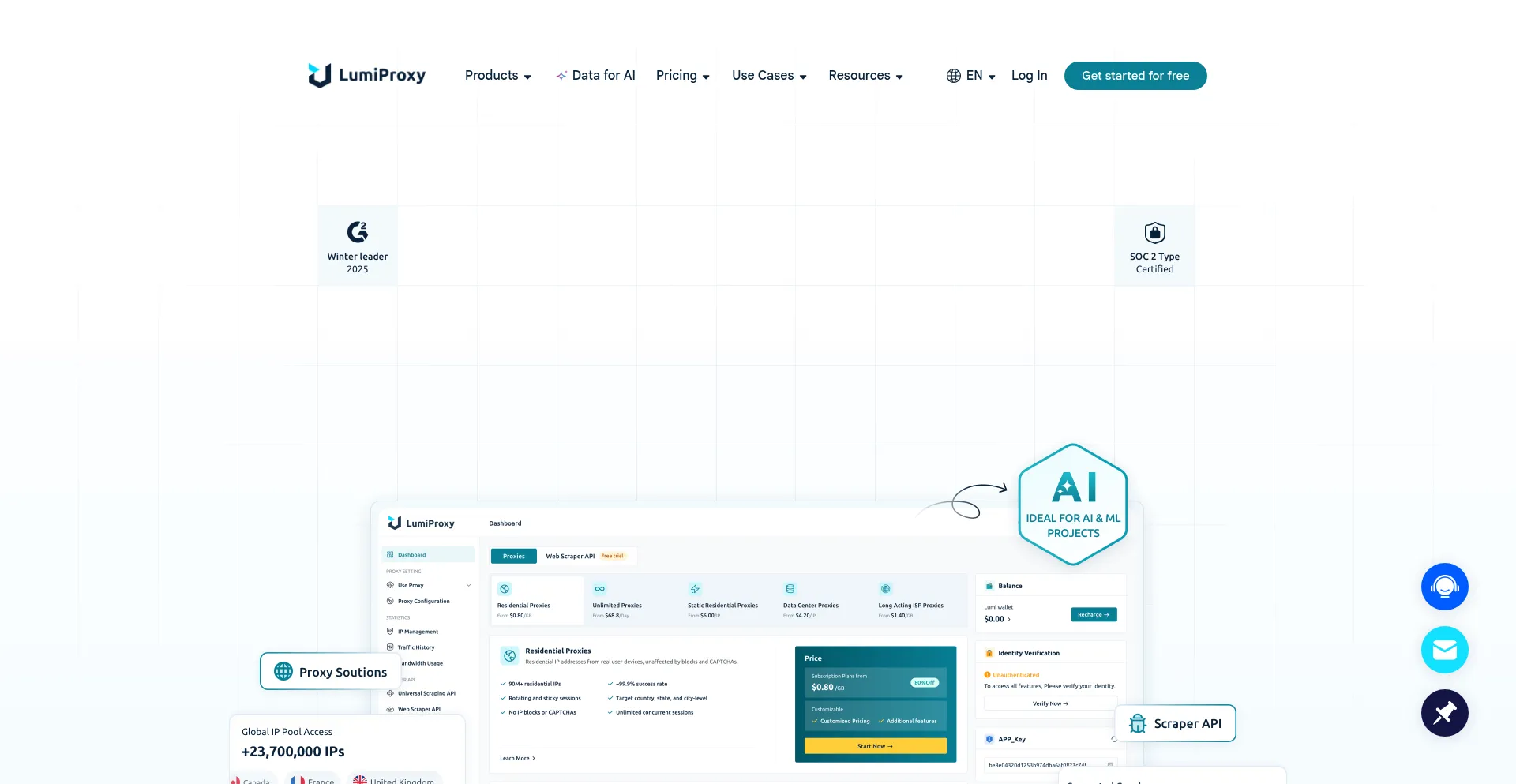This screenshot has height=784, width=1516.
Task: Switch to the Web Scraper API tab
Action: click(x=585, y=556)
